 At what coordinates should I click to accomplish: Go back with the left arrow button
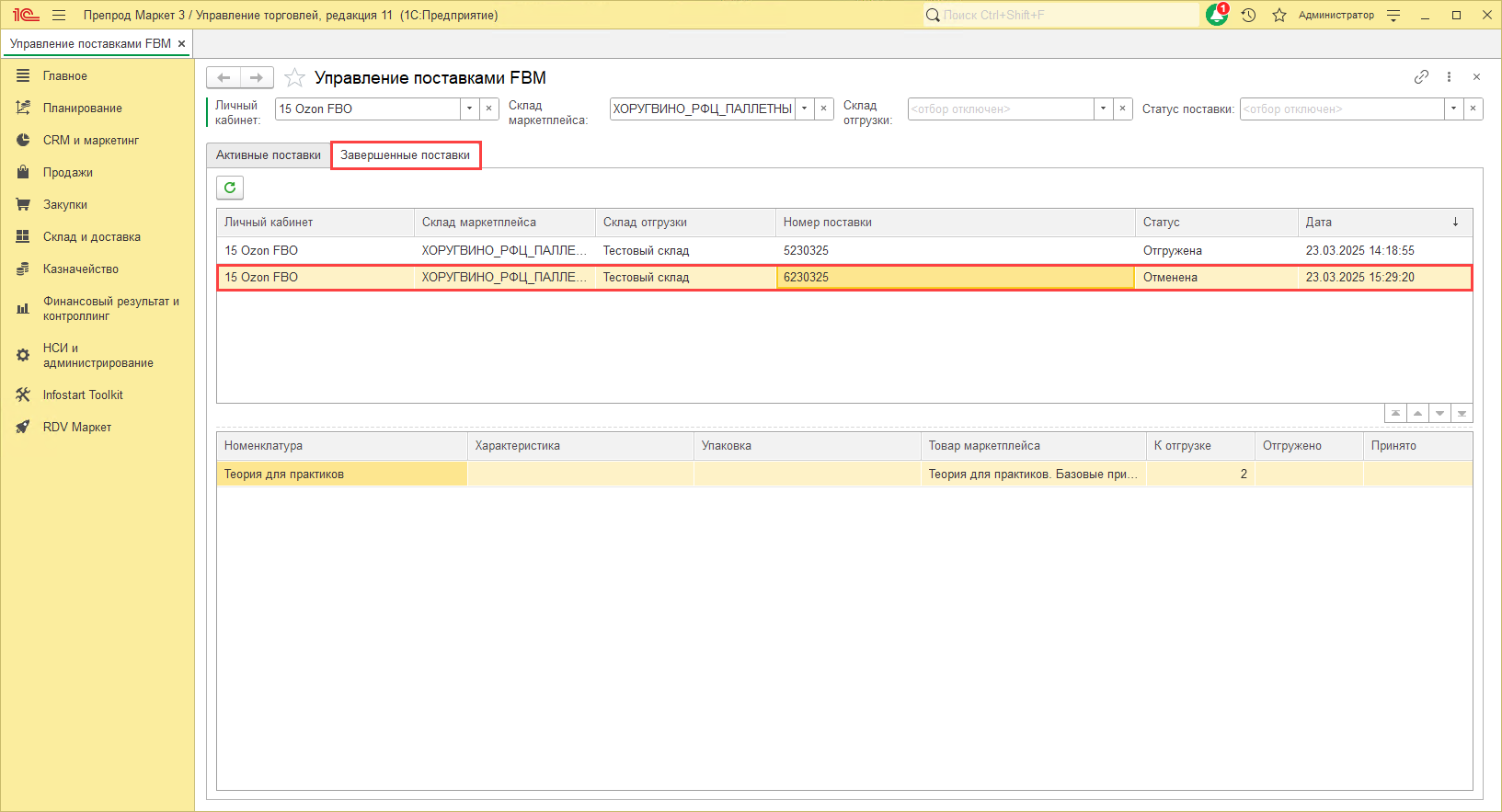point(224,78)
